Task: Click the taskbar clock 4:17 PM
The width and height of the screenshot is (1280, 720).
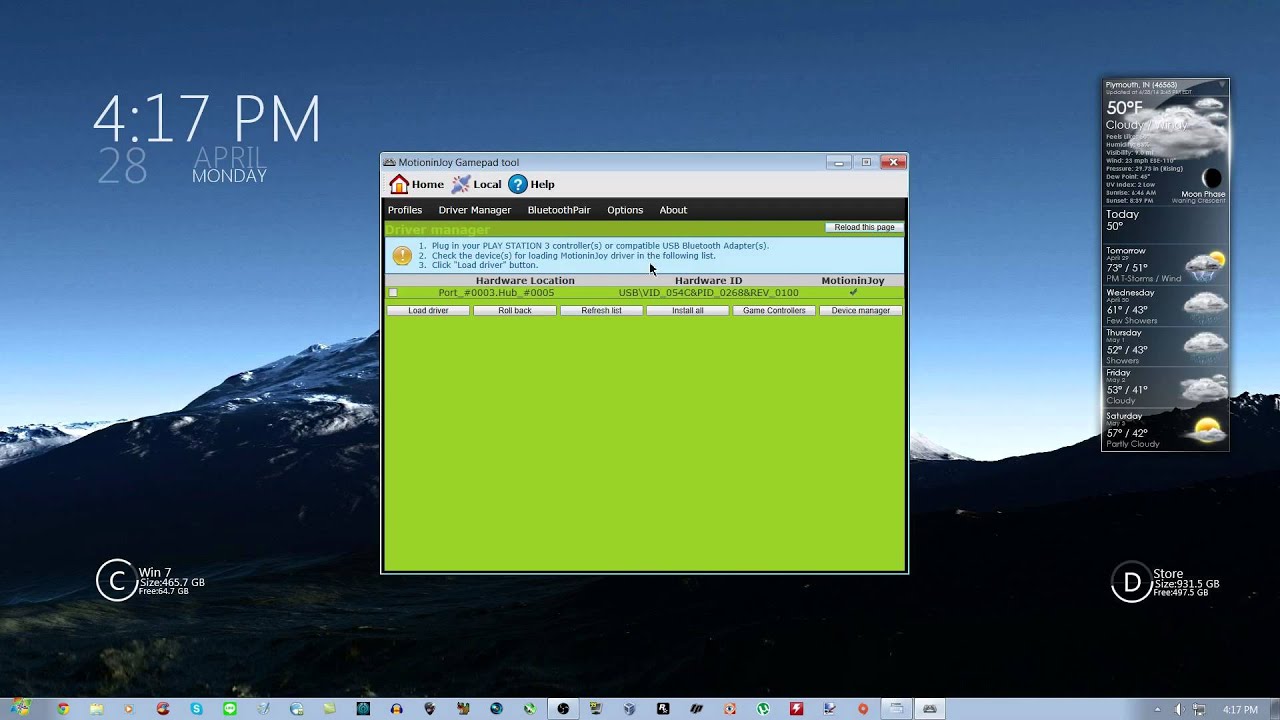Action: point(1240,710)
